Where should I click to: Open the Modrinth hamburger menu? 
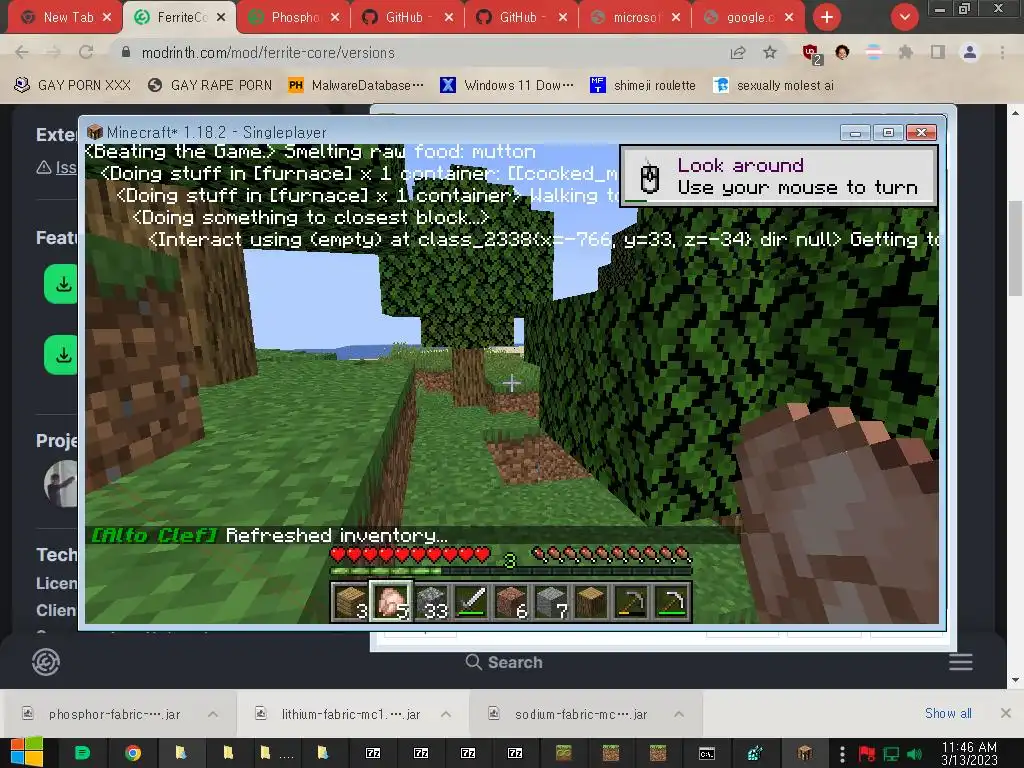(961, 662)
